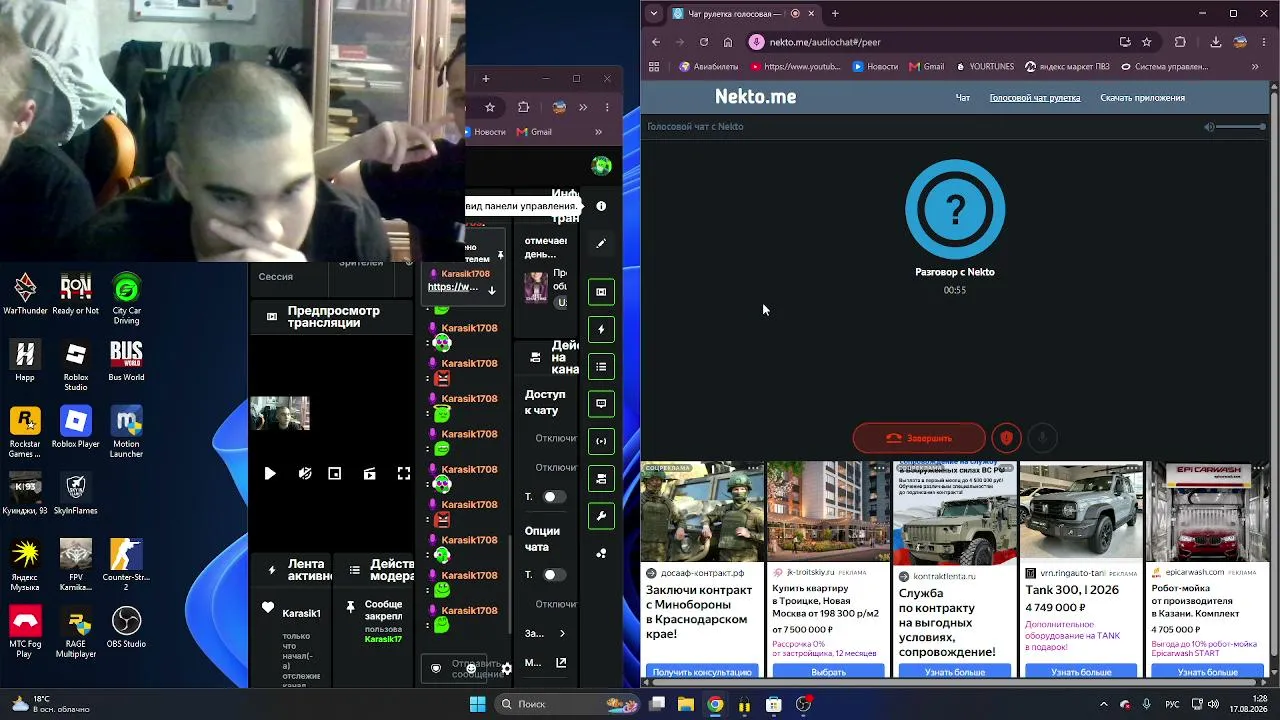Click the red shield report icon
The image size is (1280, 720).
click(1006, 438)
